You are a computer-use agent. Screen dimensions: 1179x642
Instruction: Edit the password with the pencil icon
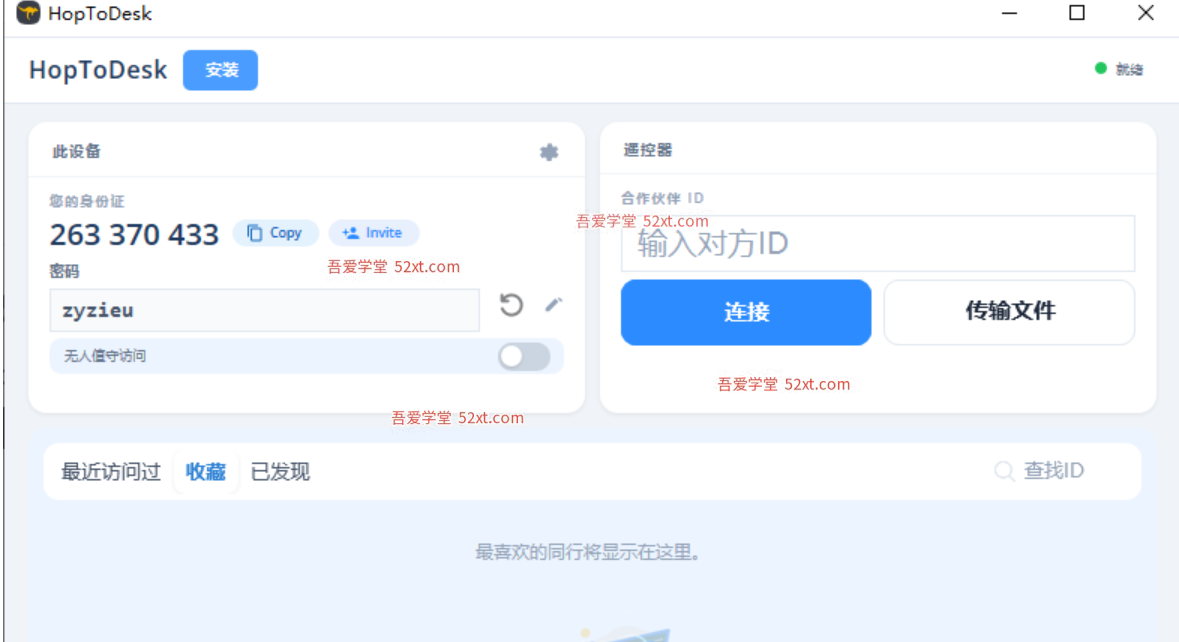(x=553, y=304)
